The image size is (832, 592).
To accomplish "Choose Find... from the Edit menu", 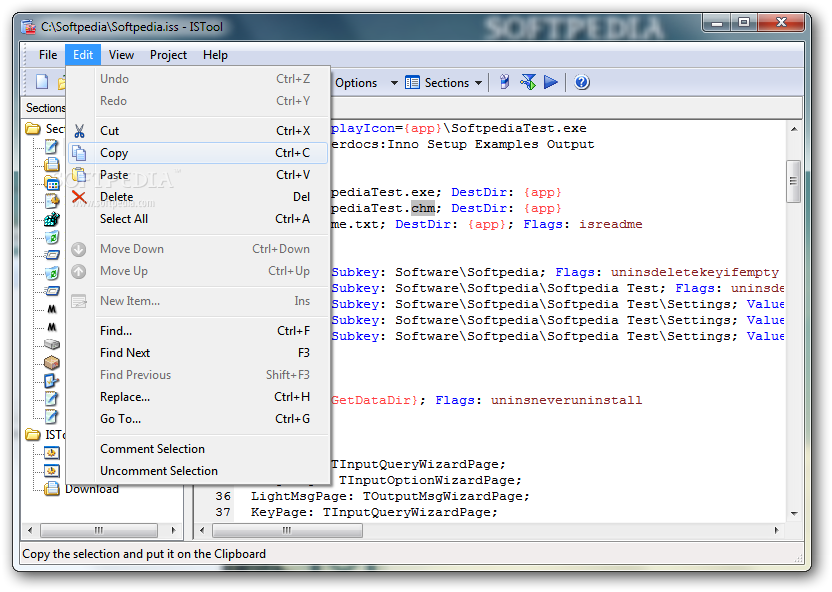I will 198,330.
